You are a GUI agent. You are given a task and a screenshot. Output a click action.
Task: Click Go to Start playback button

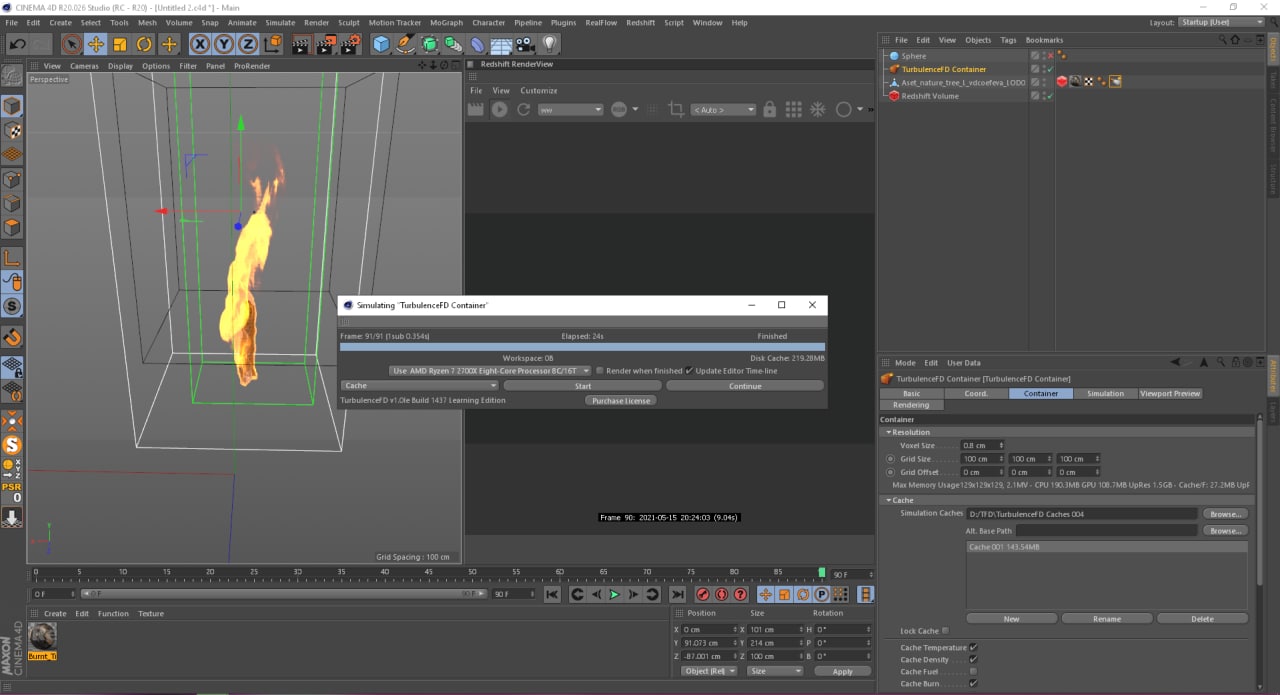(x=552, y=594)
